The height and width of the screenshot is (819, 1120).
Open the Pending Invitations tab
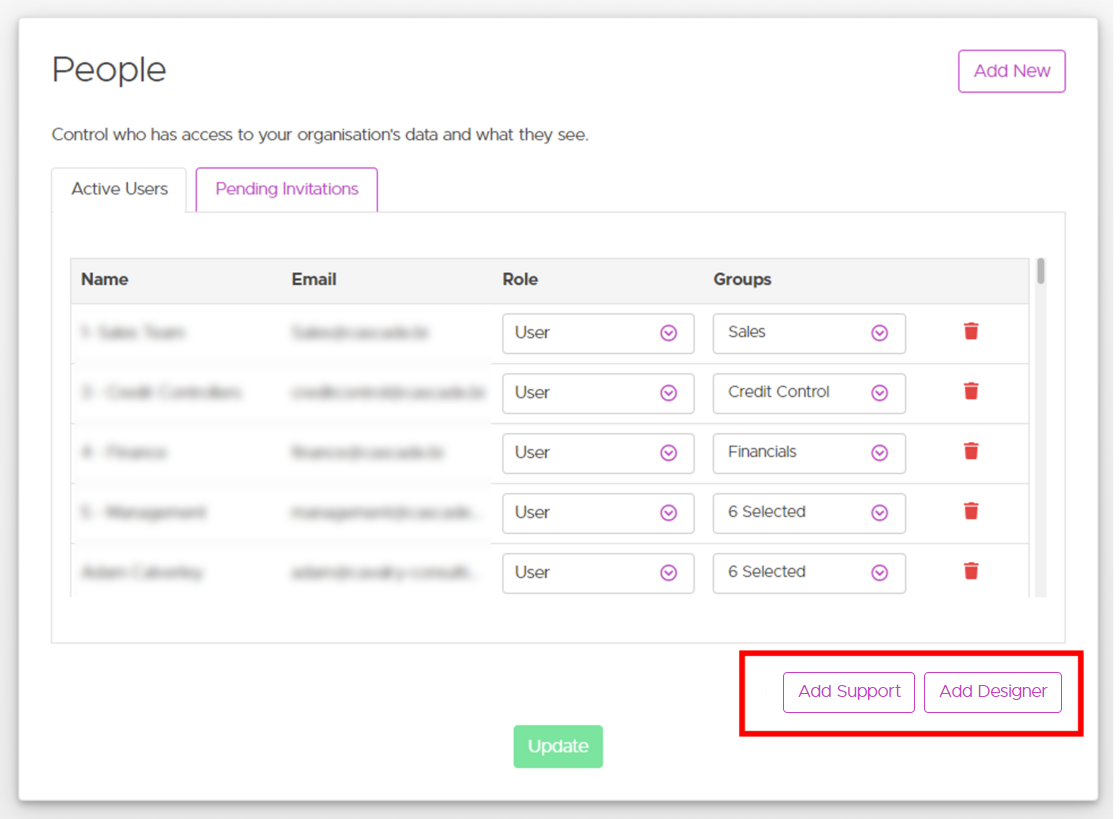coord(287,189)
